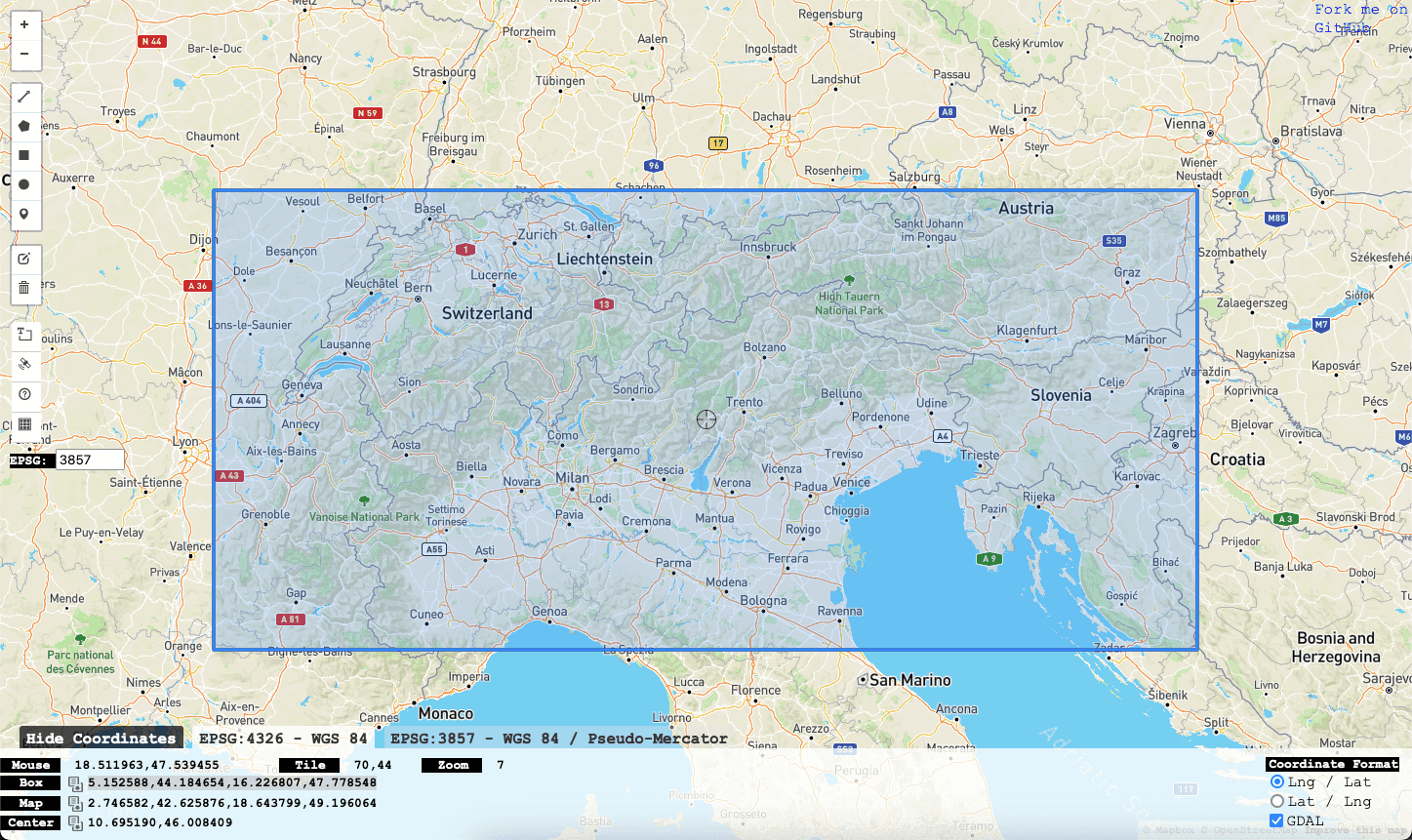Image resolution: width=1412 pixels, height=840 pixels.
Task: Open the help question mark icon
Action: [24, 394]
